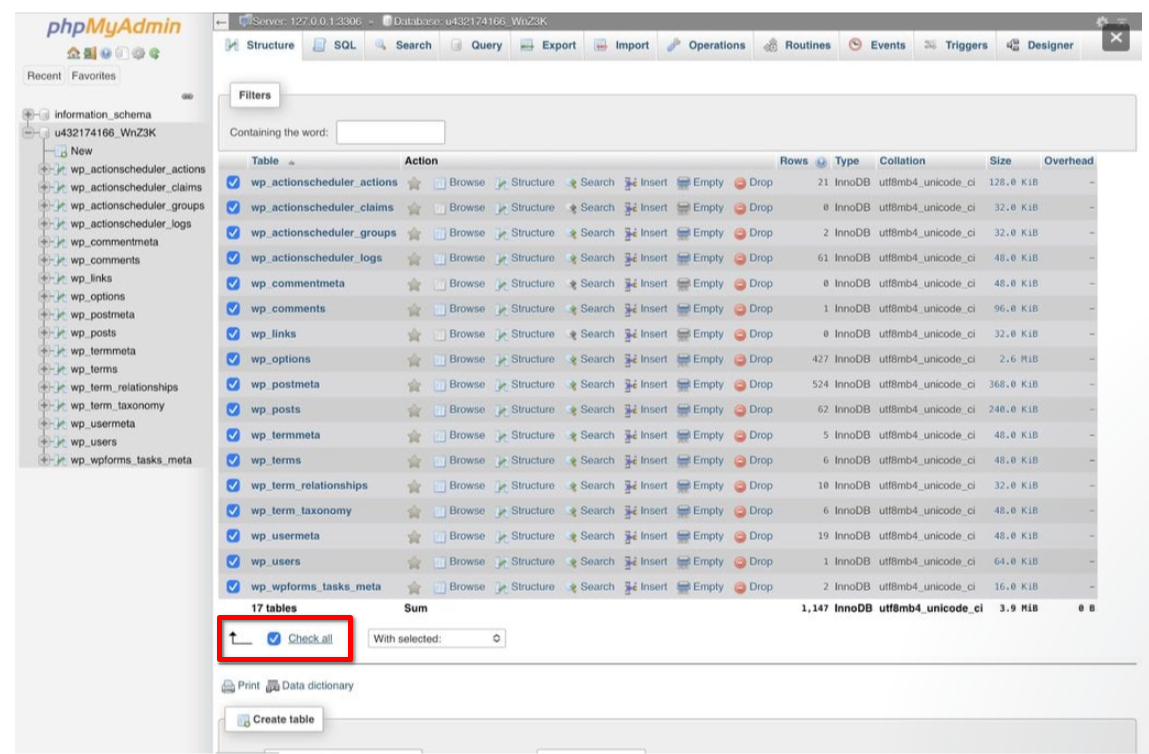Open the Import tab
The image size is (1149, 754).
point(621,45)
